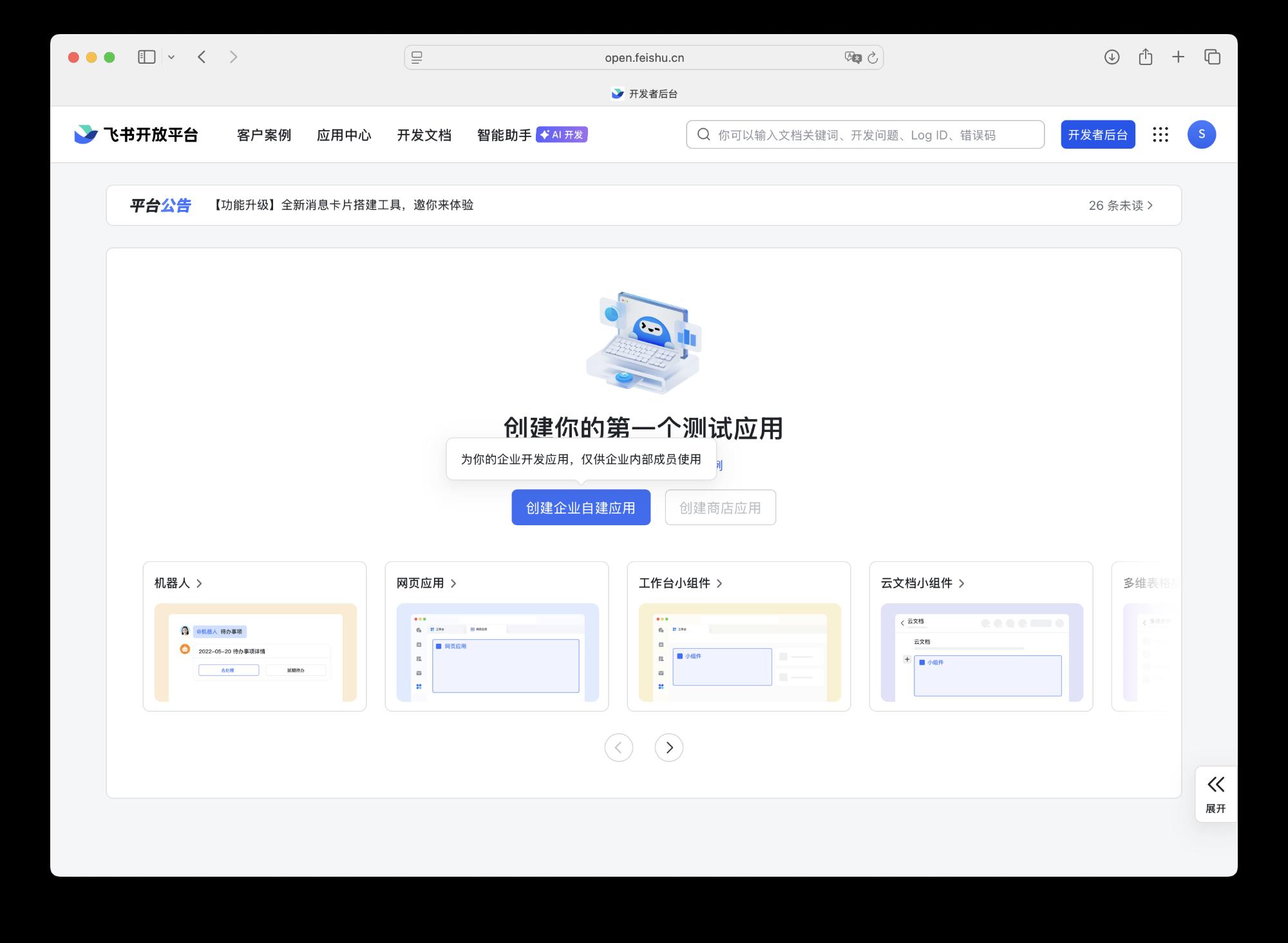Image resolution: width=1288 pixels, height=943 pixels.
Task: Click the user avatar S icon
Action: point(1201,135)
